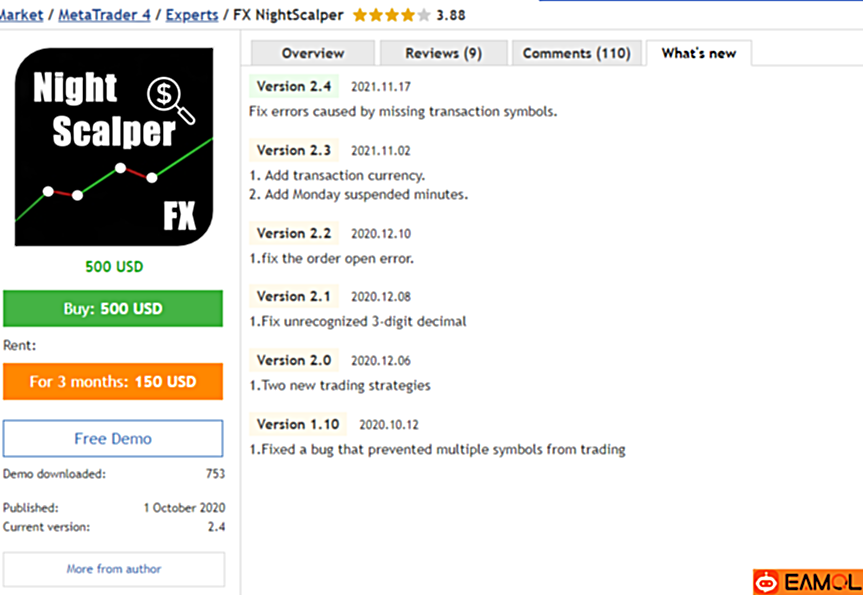Download the Free Demo
Screen dimensions: 863x595
[x=113, y=439]
